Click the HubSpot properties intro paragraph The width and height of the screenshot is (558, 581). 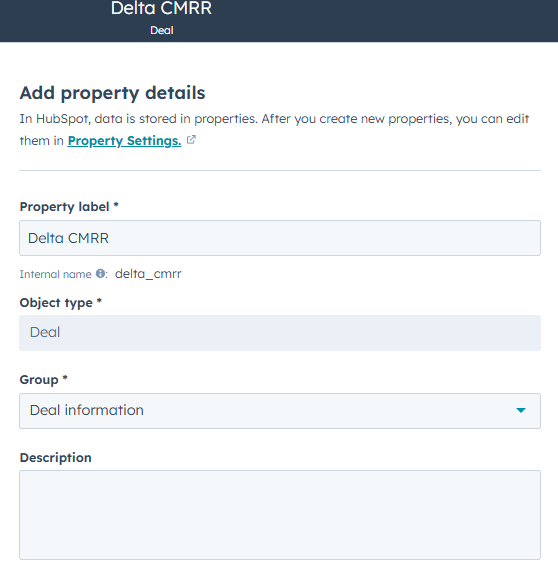coord(274,130)
